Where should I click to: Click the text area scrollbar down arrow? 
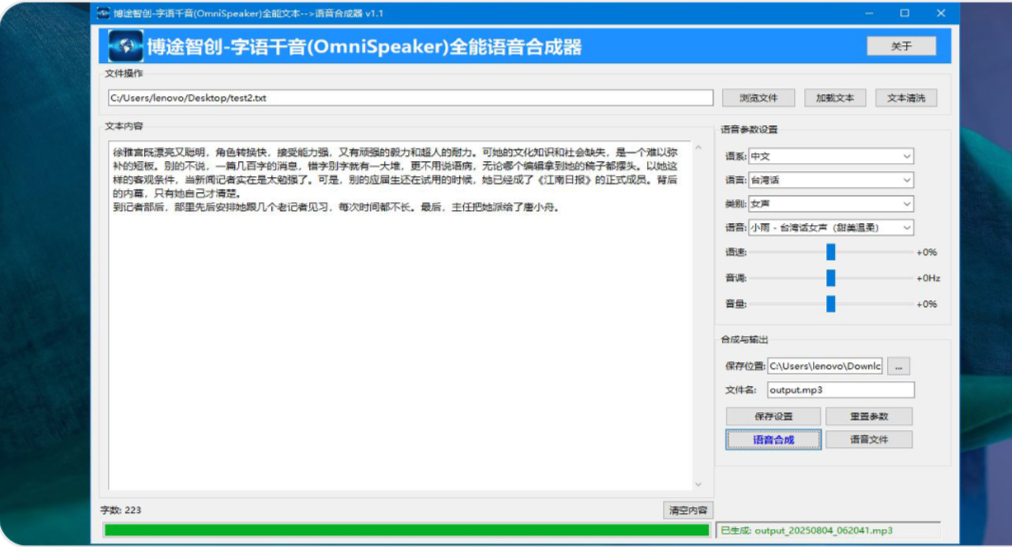tap(698, 484)
